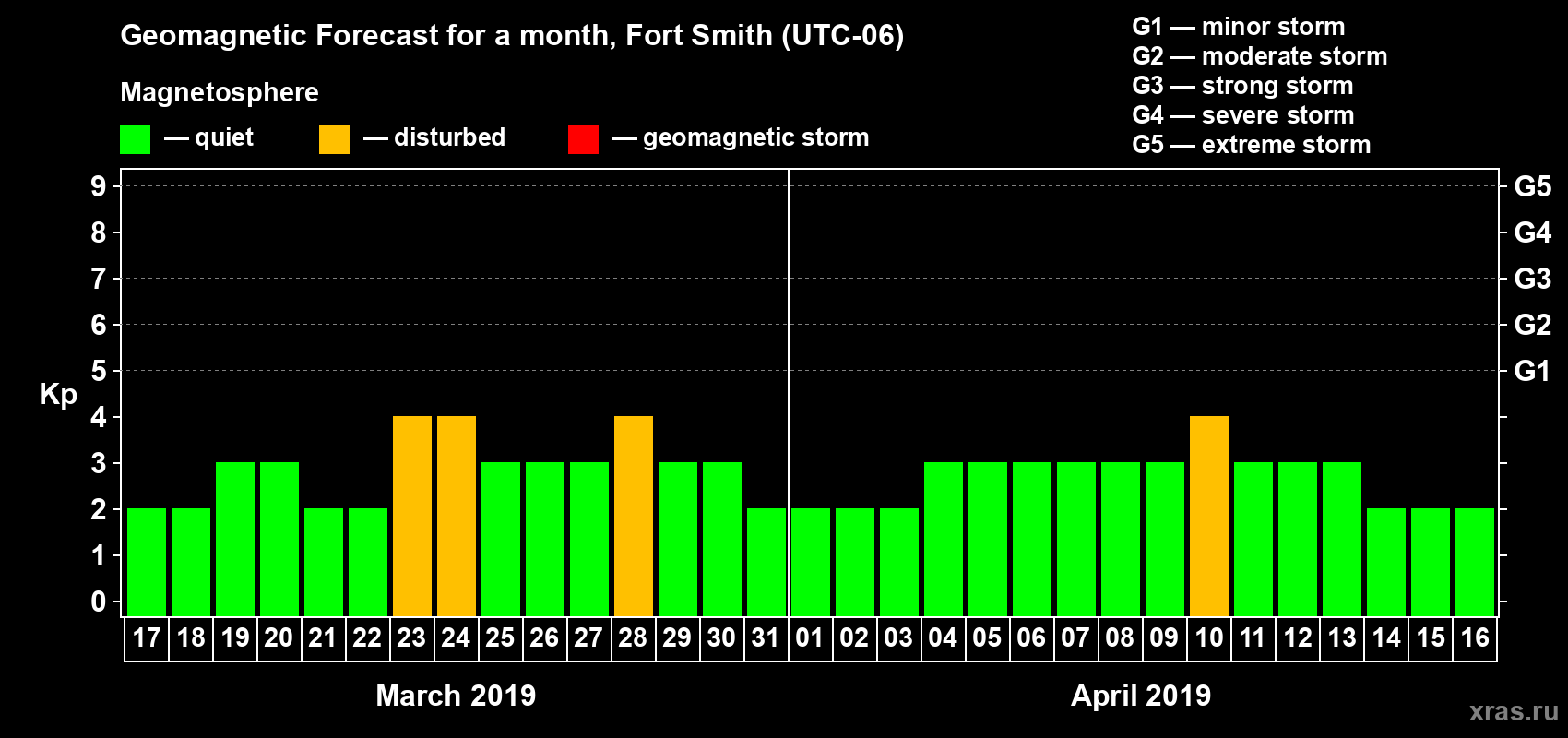Image resolution: width=1568 pixels, height=738 pixels.
Task: Click the green bar for March 31
Action: pyautogui.click(x=766, y=562)
